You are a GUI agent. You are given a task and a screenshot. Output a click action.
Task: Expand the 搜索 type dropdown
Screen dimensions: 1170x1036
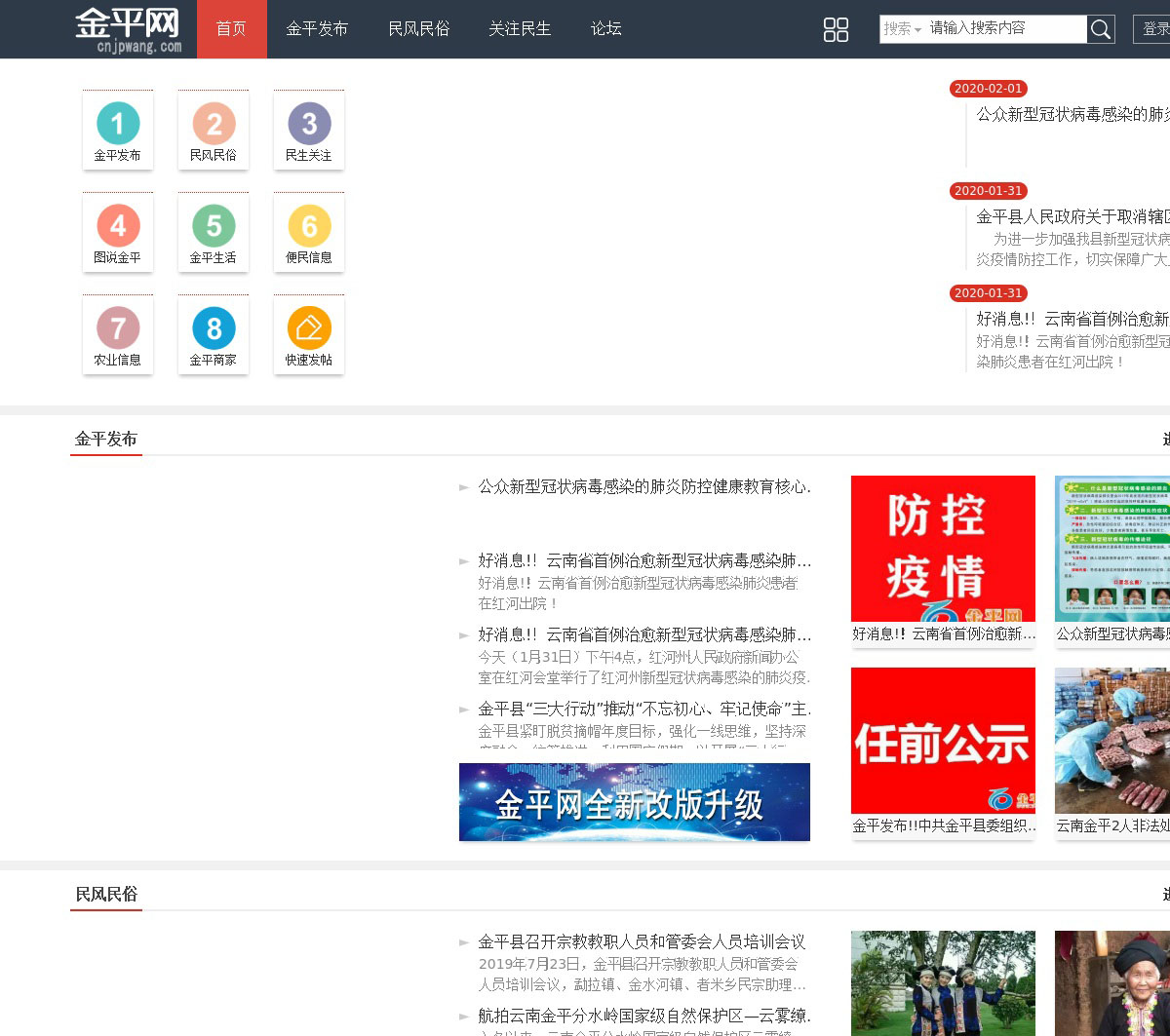point(902,29)
